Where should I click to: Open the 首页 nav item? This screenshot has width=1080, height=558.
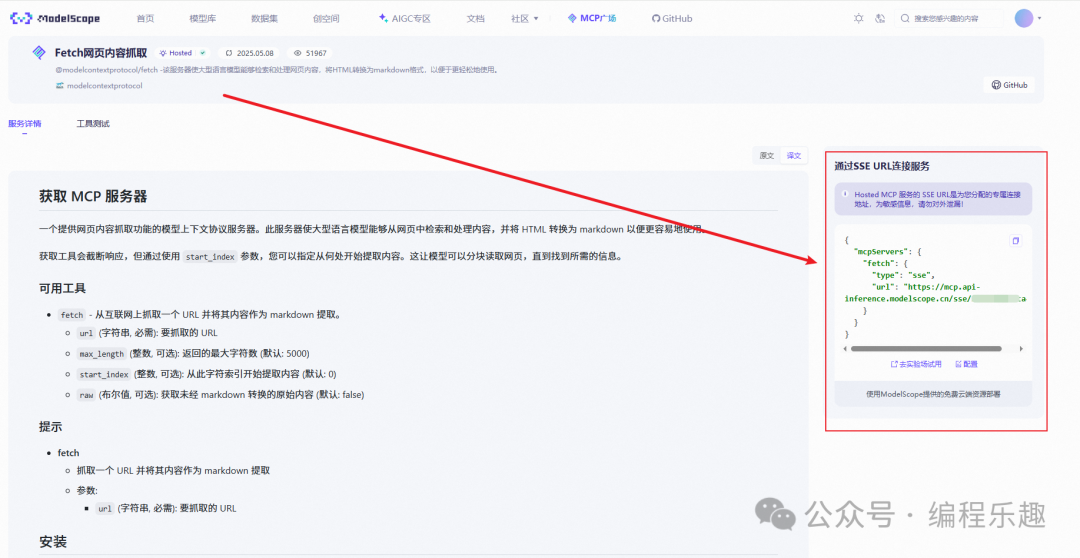click(x=145, y=19)
